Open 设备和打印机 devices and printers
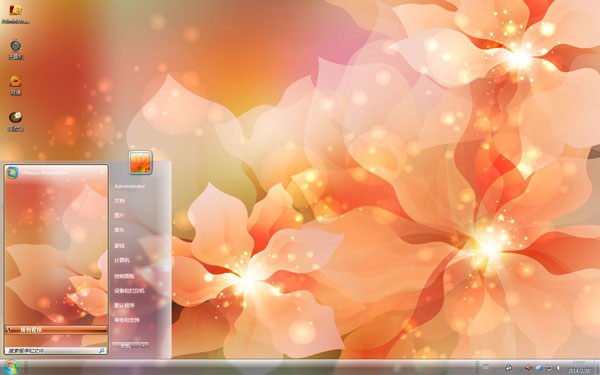 (x=129, y=291)
